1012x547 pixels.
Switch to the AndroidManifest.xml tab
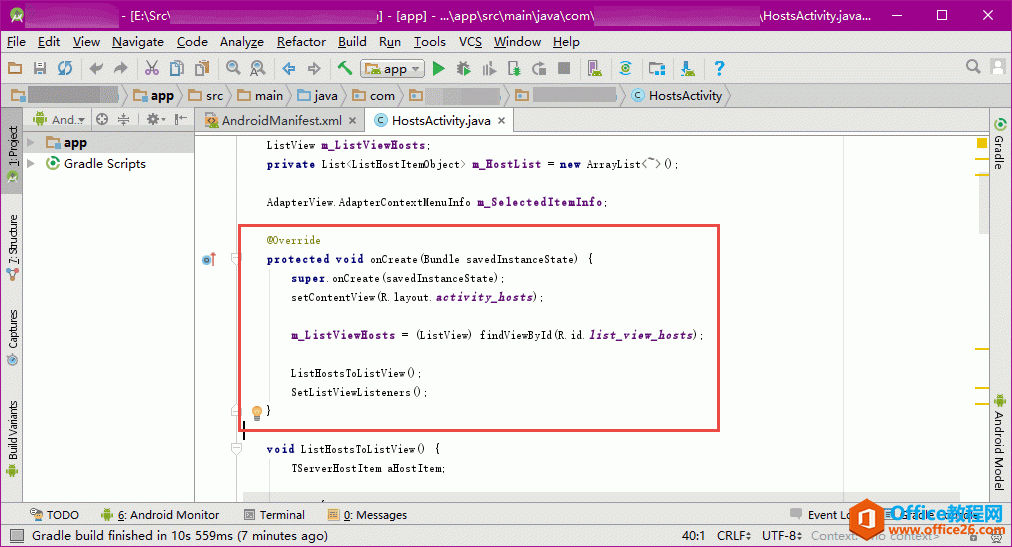point(281,121)
